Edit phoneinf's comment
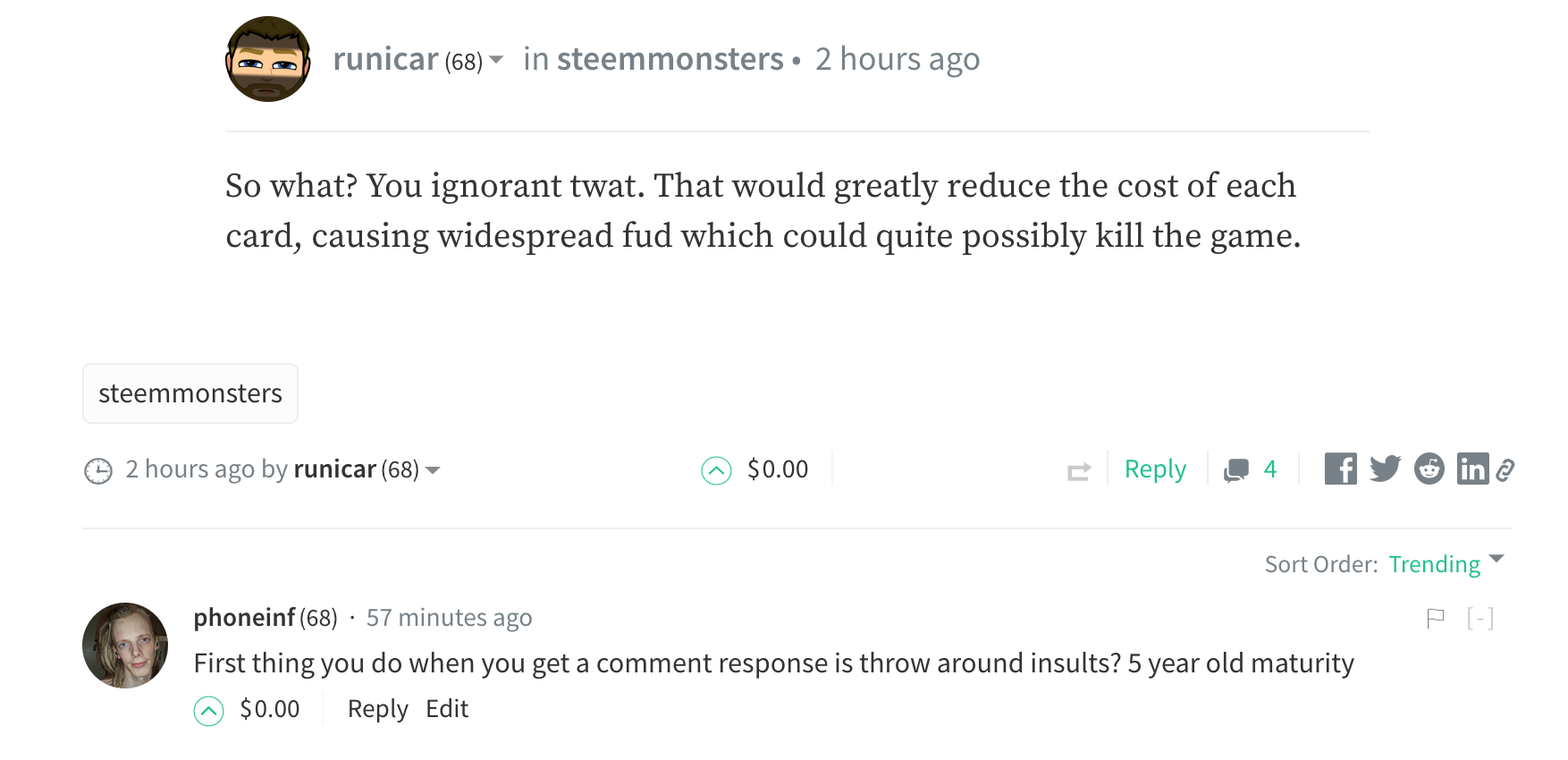The height and width of the screenshot is (760, 1568). coord(447,709)
